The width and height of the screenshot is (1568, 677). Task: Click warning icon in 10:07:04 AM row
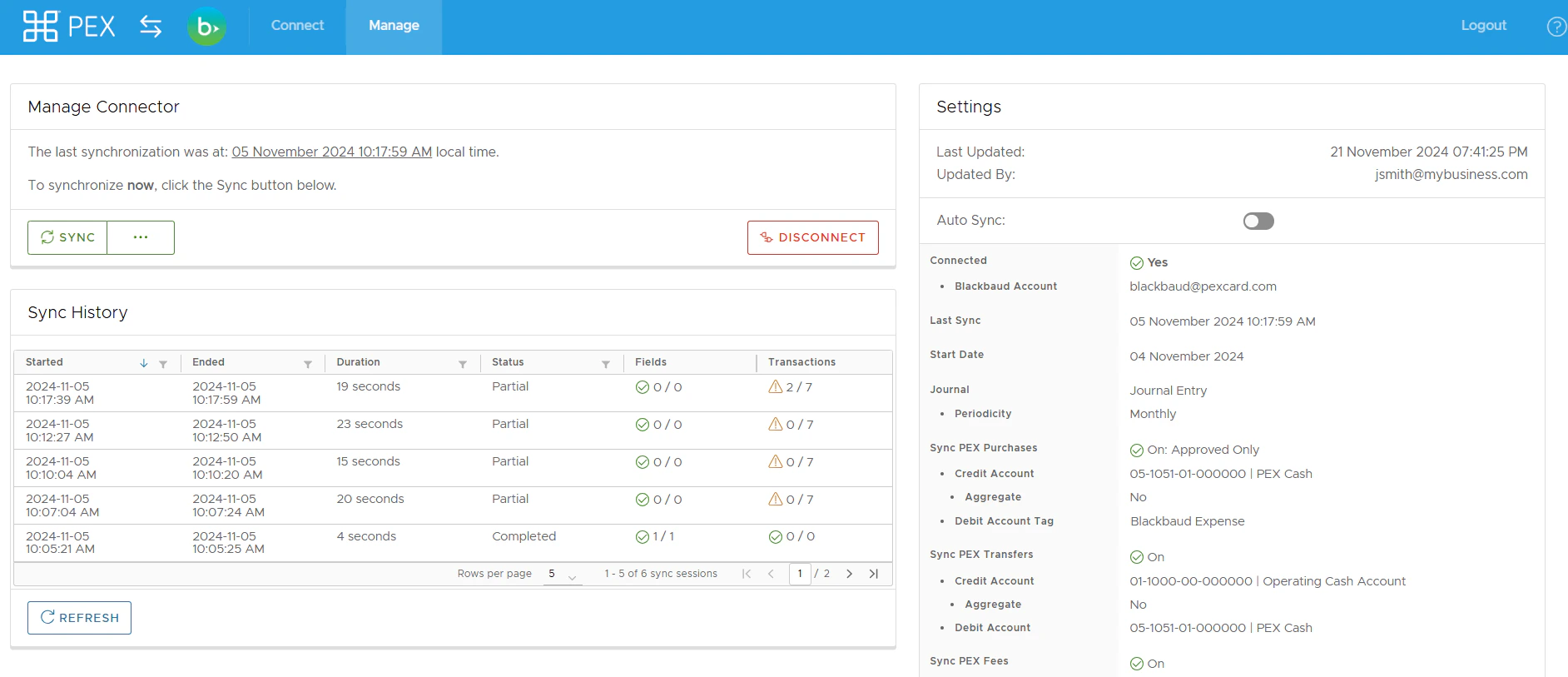(775, 499)
